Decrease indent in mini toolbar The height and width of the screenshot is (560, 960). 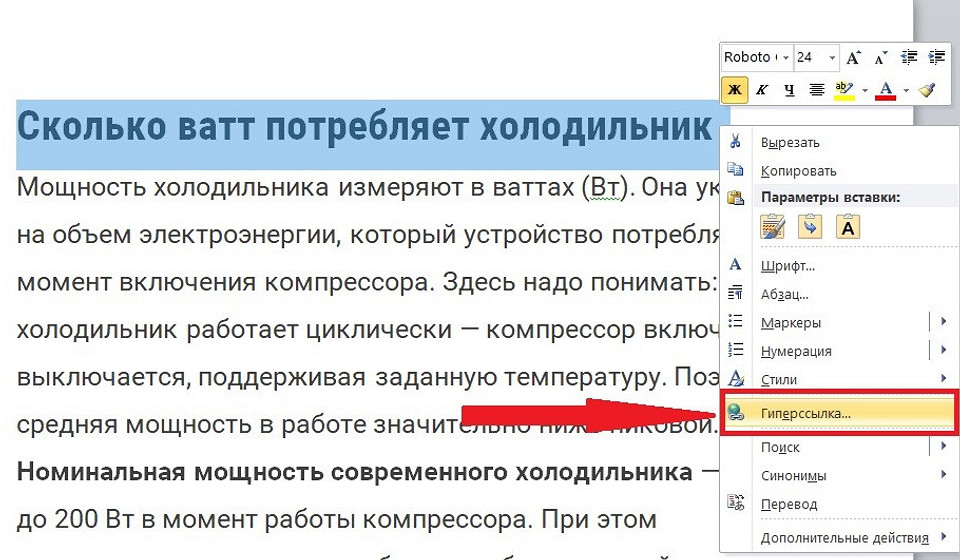click(909, 58)
